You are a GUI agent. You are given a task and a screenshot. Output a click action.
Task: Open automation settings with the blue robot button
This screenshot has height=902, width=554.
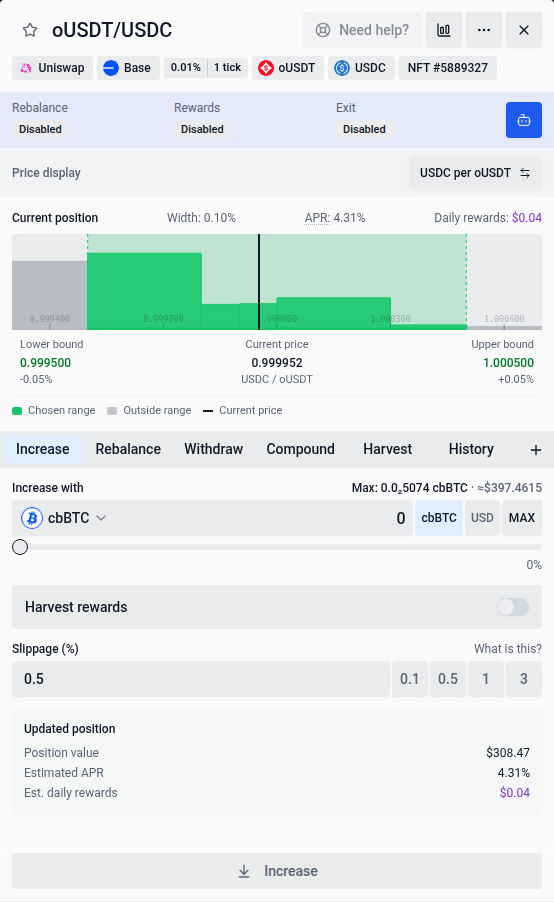click(524, 120)
